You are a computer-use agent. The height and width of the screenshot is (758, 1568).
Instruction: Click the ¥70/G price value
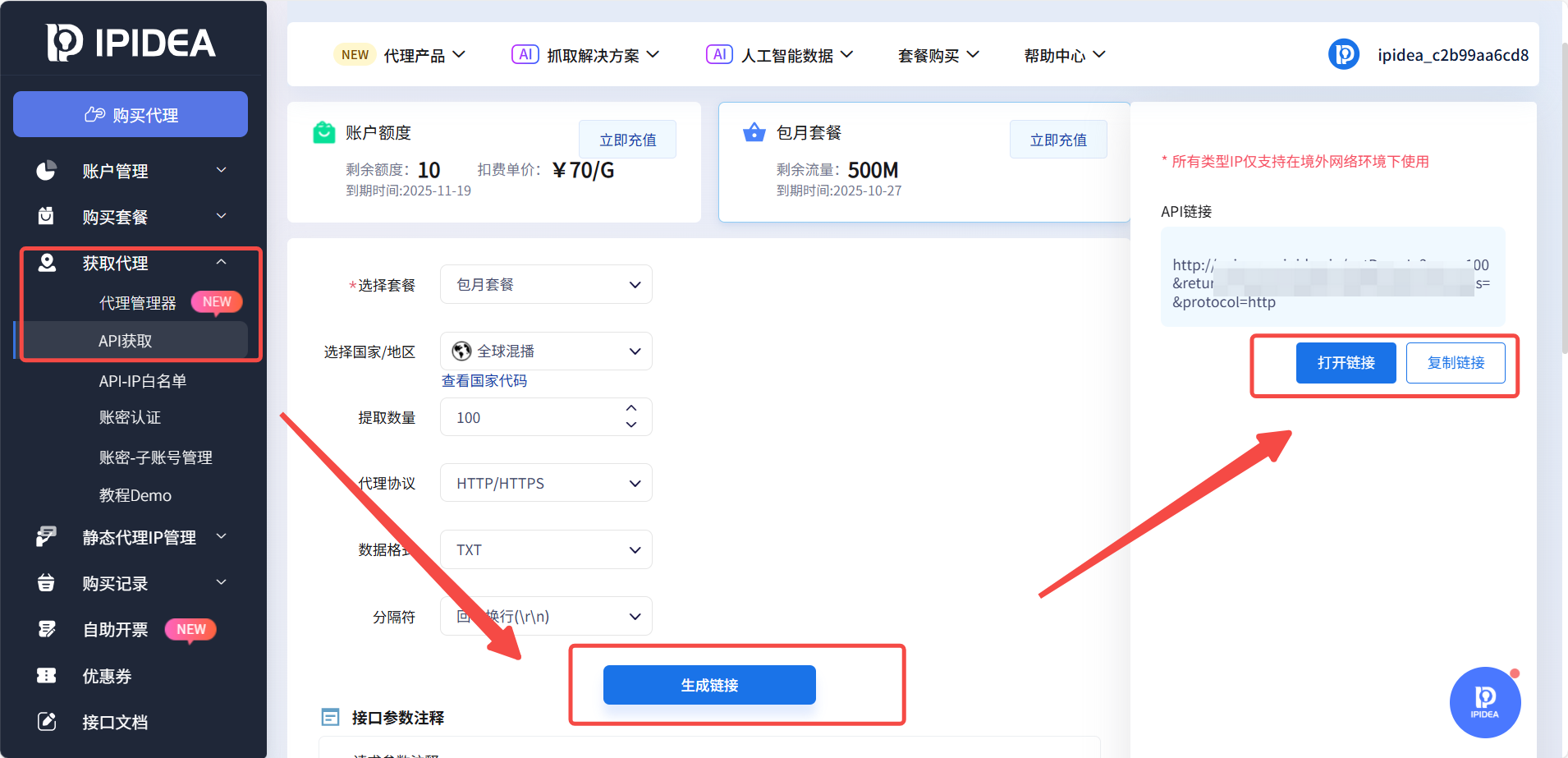tap(583, 170)
